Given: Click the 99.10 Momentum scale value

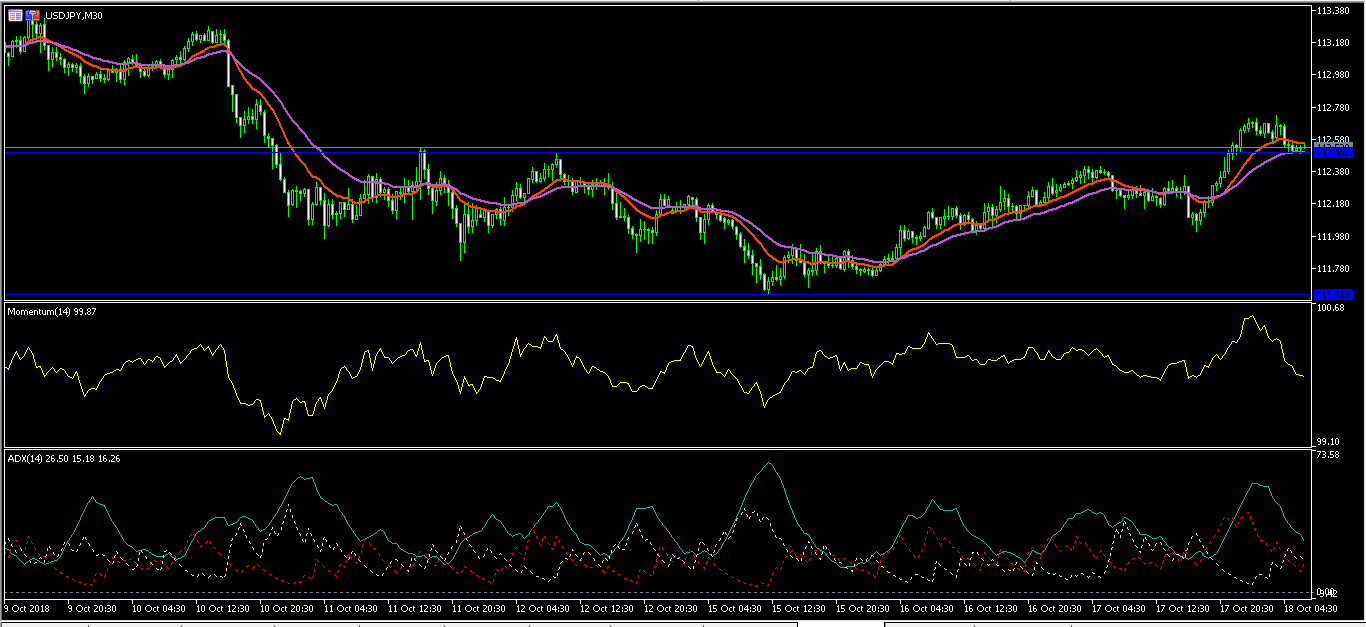Looking at the screenshot, I should tap(1330, 441).
